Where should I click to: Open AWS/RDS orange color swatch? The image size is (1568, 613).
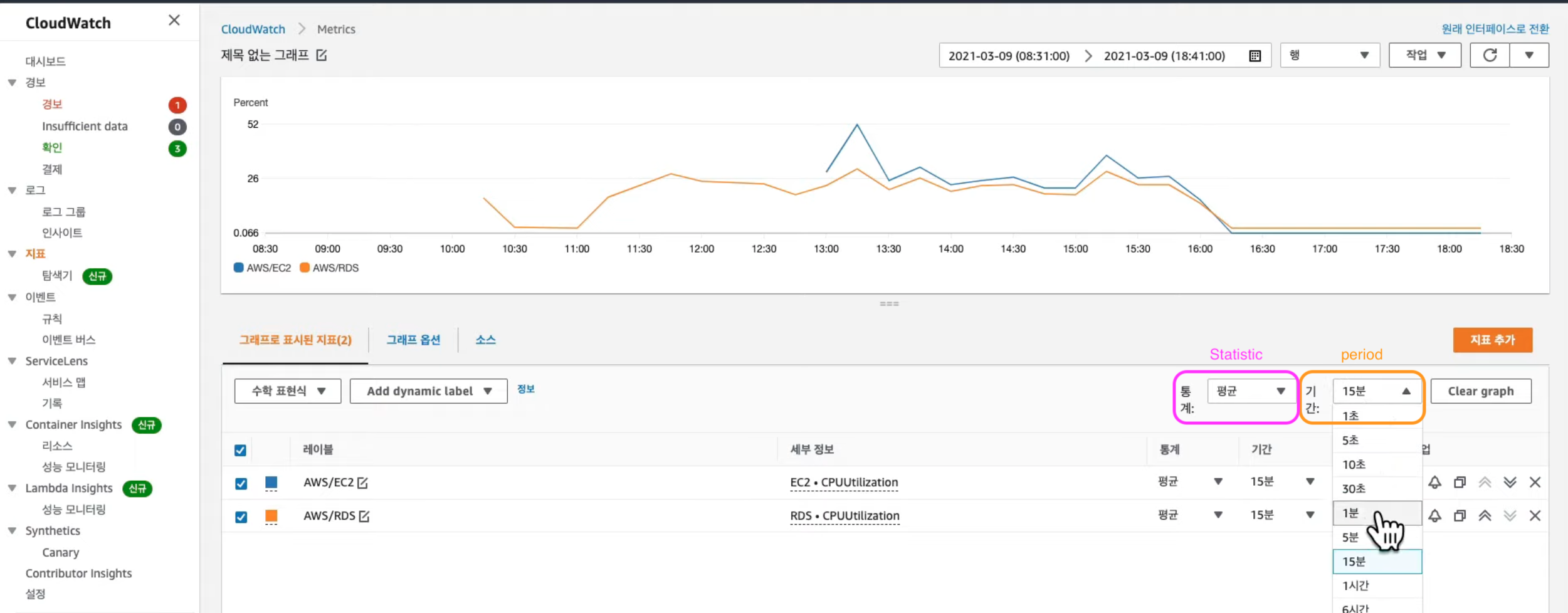pos(271,515)
